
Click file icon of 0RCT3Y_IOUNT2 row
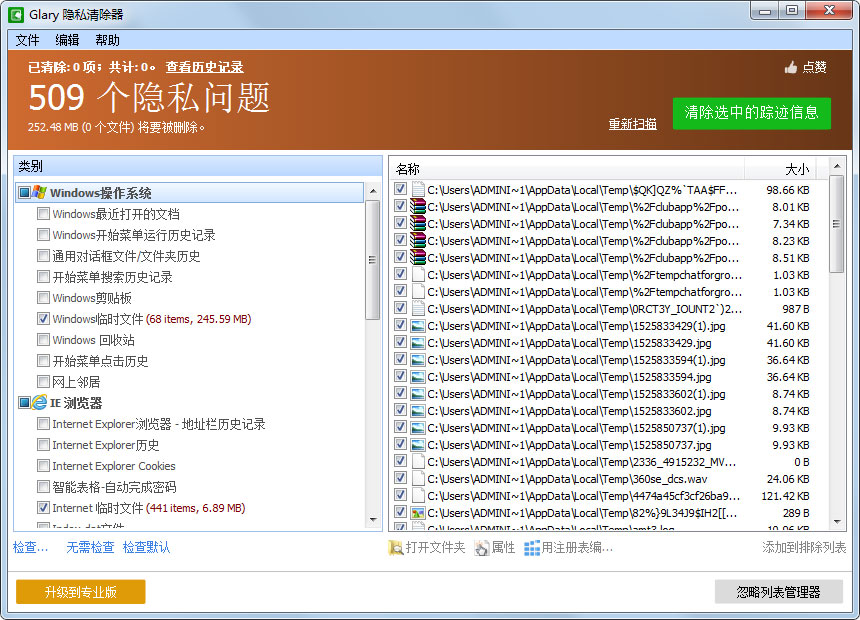[418, 309]
